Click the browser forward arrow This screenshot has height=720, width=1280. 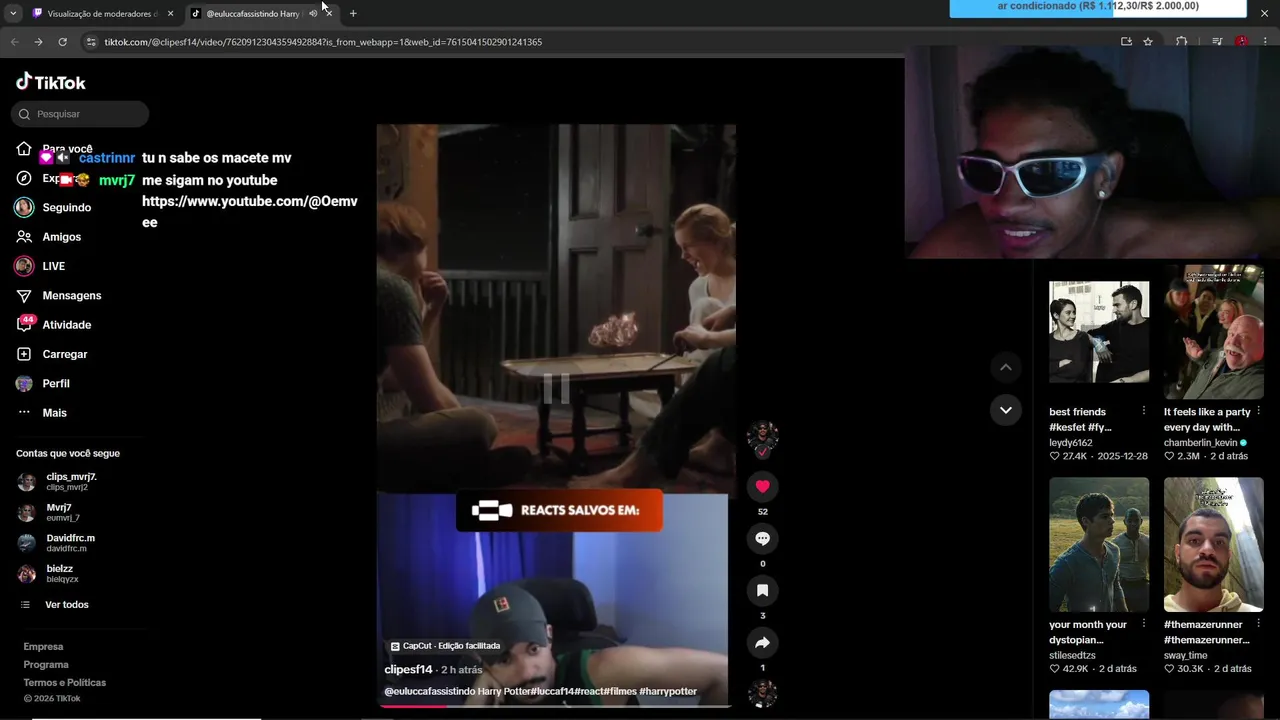click(38, 42)
